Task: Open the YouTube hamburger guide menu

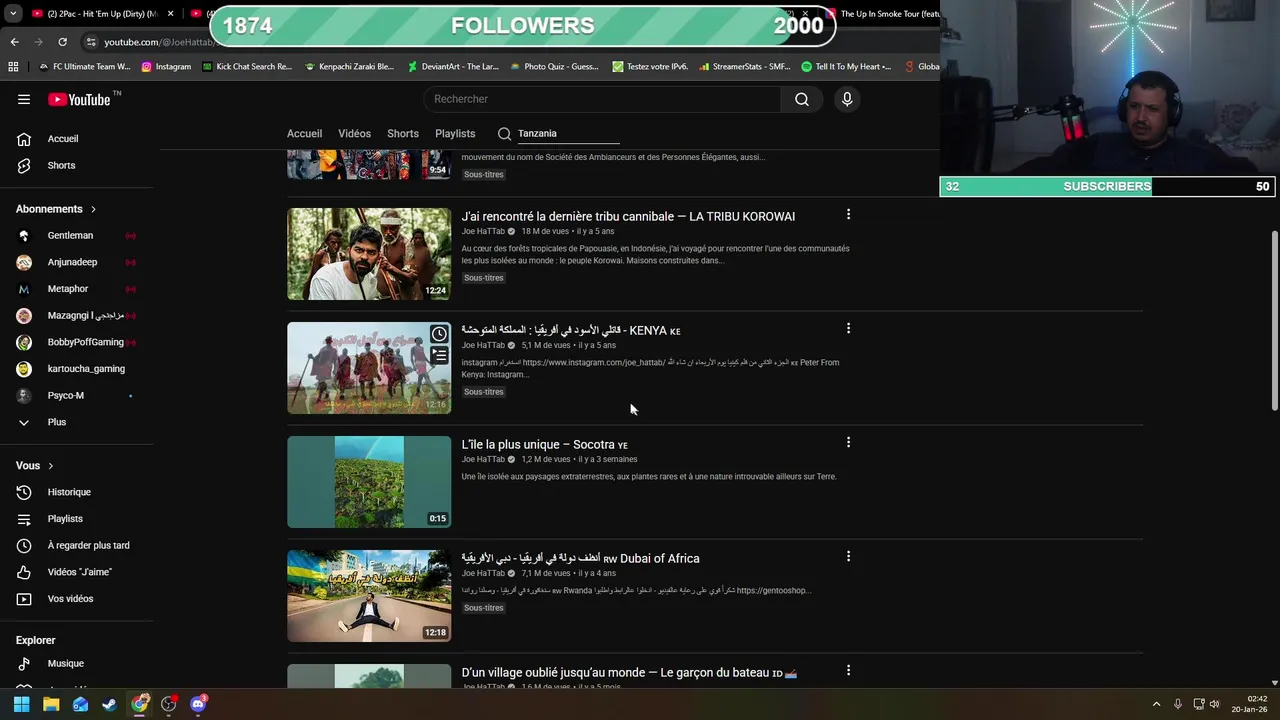Action: pyautogui.click(x=24, y=99)
